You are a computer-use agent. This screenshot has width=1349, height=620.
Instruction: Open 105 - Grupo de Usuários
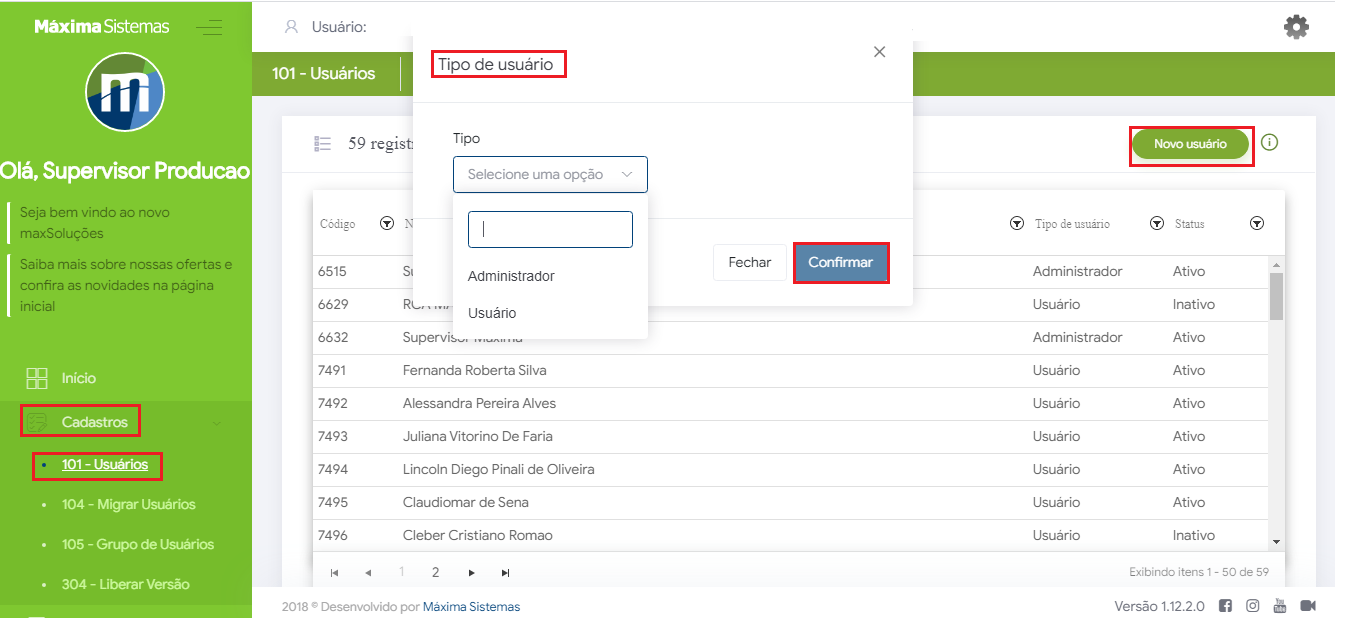(x=138, y=544)
